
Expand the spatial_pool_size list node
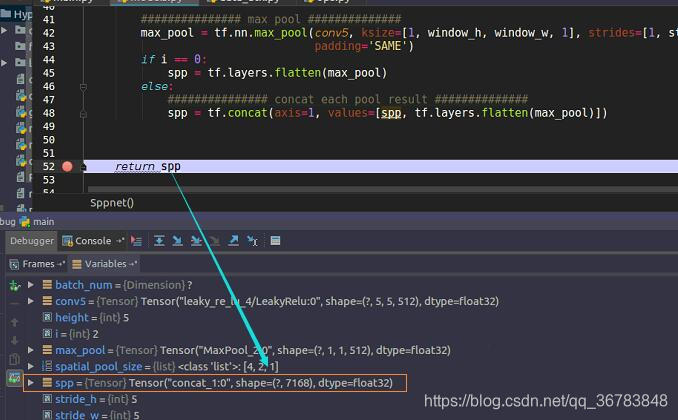click(31, 366)
